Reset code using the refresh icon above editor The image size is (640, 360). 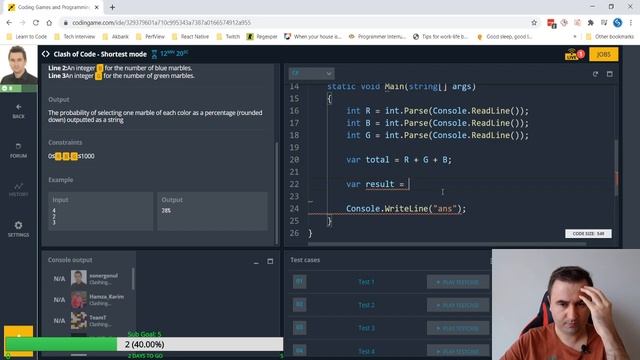pos(595,74)
